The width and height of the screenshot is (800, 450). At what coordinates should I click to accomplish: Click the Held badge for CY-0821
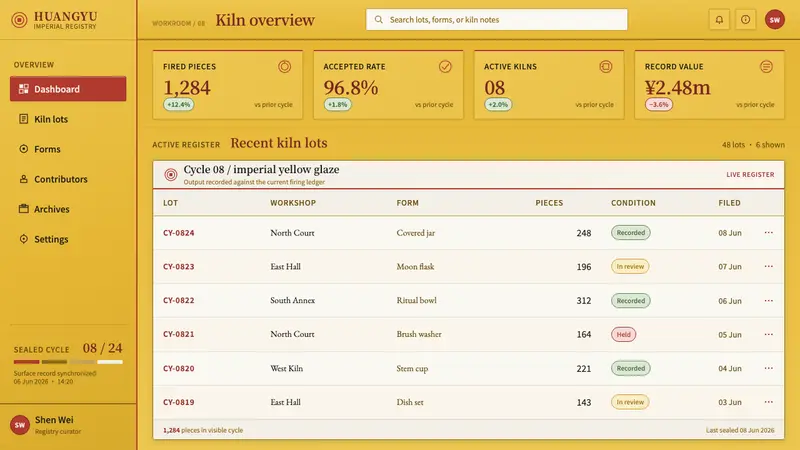pyautogui.click(x=623, y=334)
